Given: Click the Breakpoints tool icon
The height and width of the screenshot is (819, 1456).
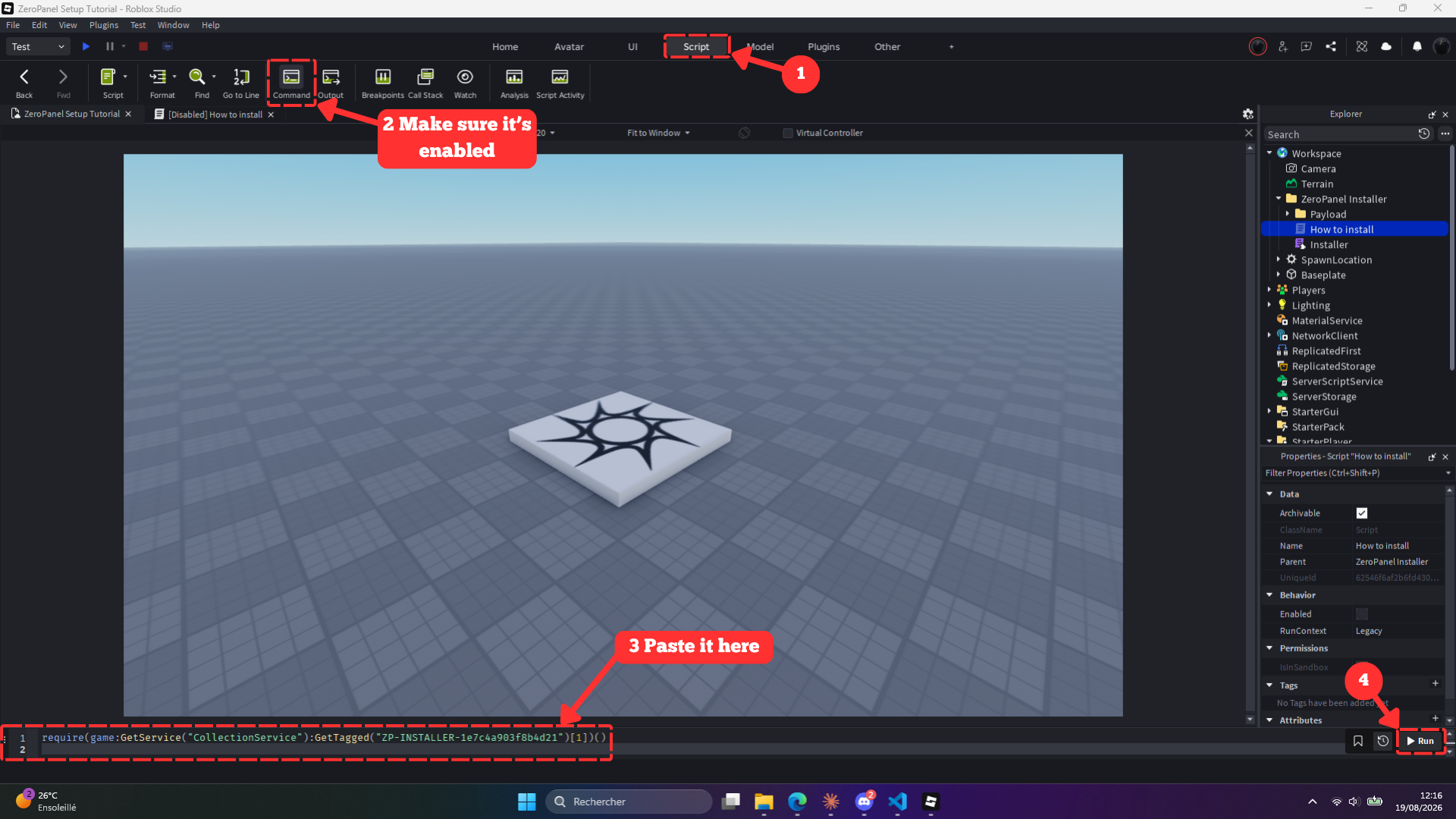Looking at the screenshot, I should tap(383, 77).
